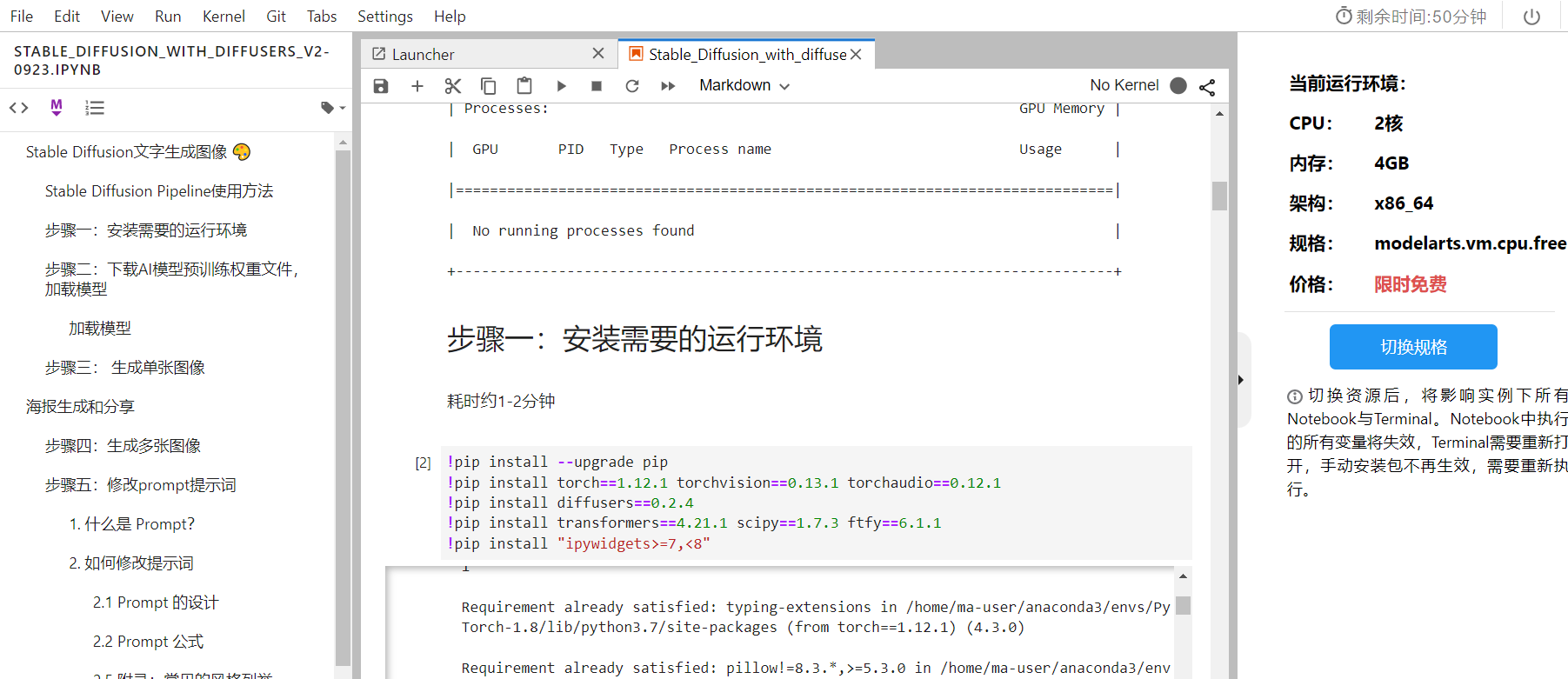Insert a new cell with the plus icon
Viewport: 1568px width, 679px height.
point(417,86)
